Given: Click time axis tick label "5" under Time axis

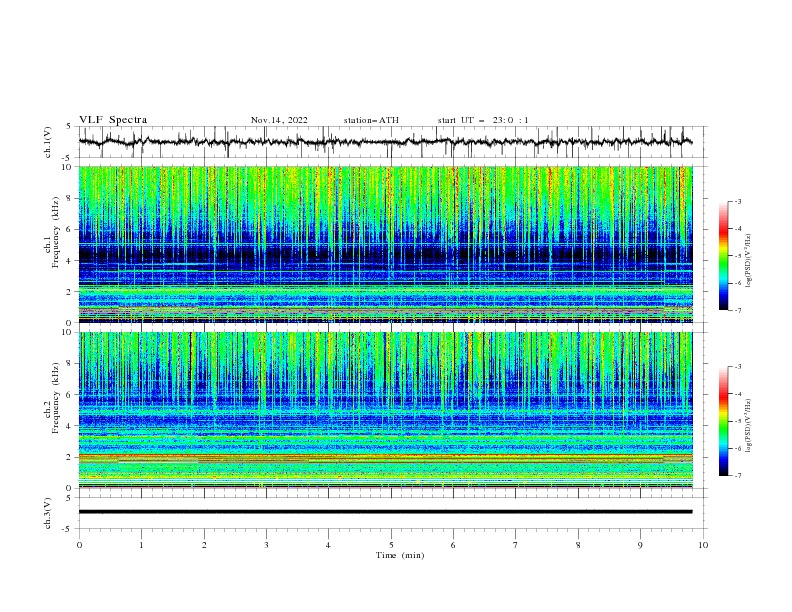Looking at the screenshot, I should (x=391, y=545).
